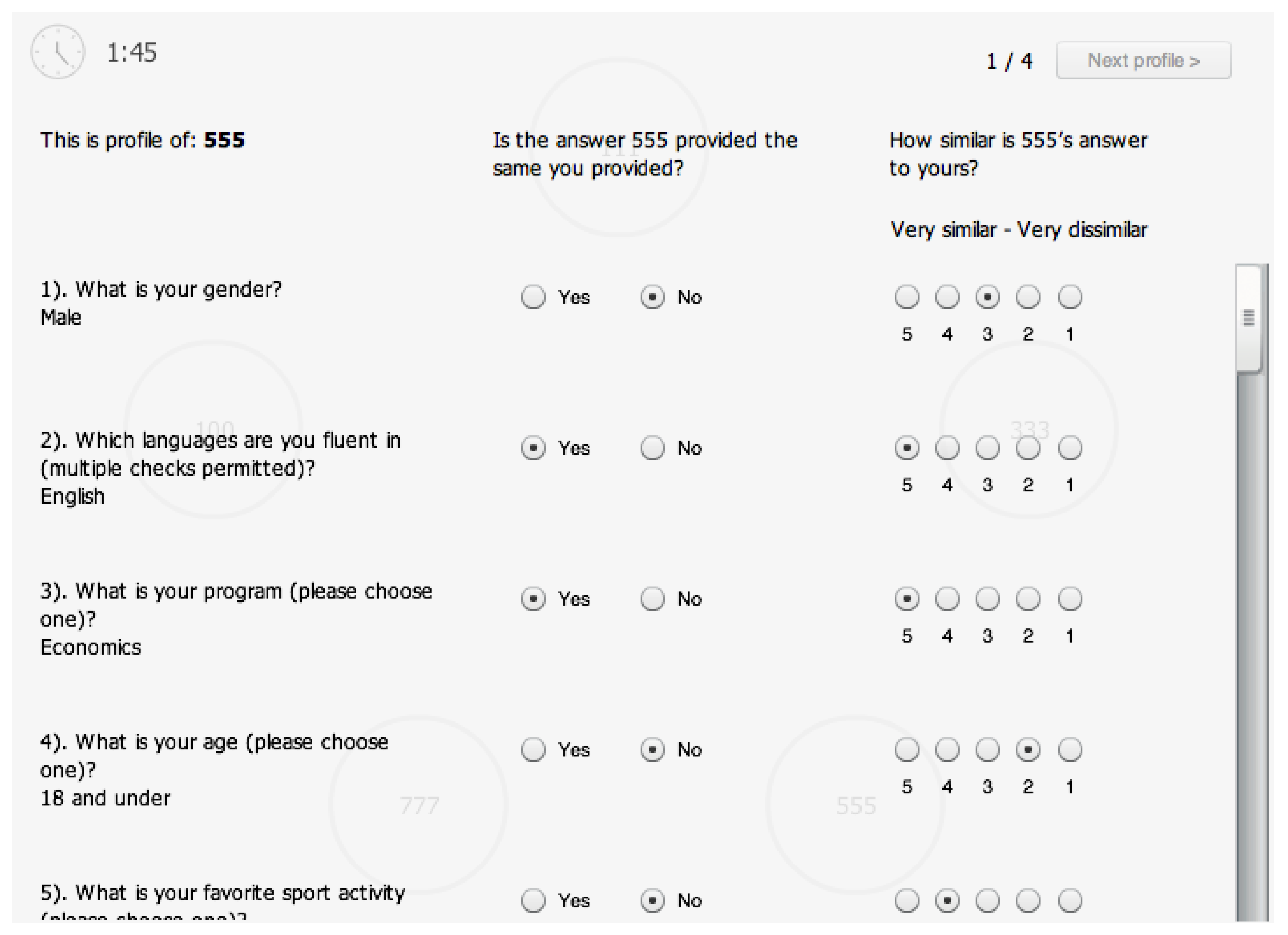Screen dimensions: 1288x935
Task: Rate program similarity as 1
Action: pos(1070,599)
